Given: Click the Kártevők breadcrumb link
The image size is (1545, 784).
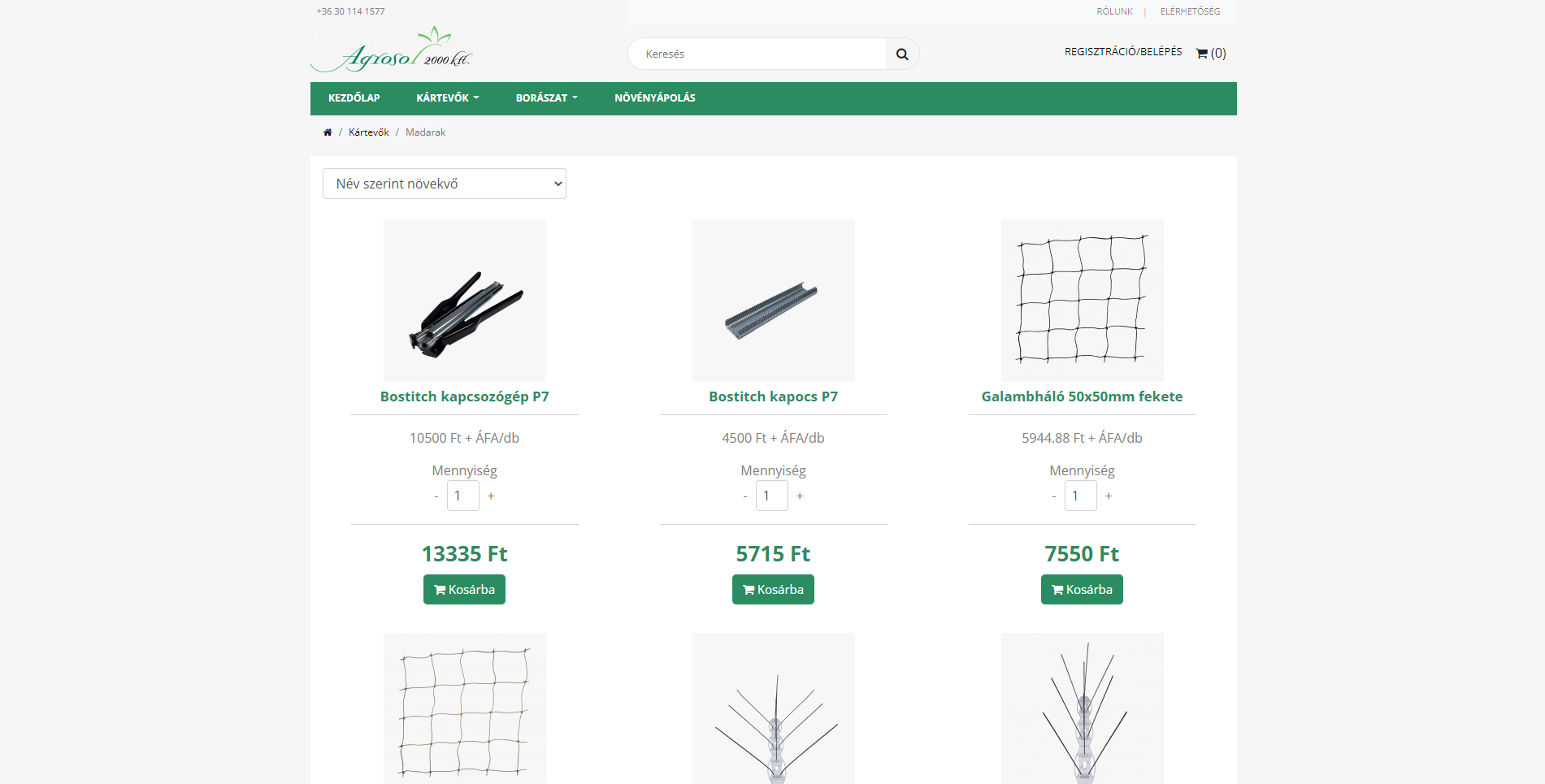Looking at the screenshot, I should 369,132.
